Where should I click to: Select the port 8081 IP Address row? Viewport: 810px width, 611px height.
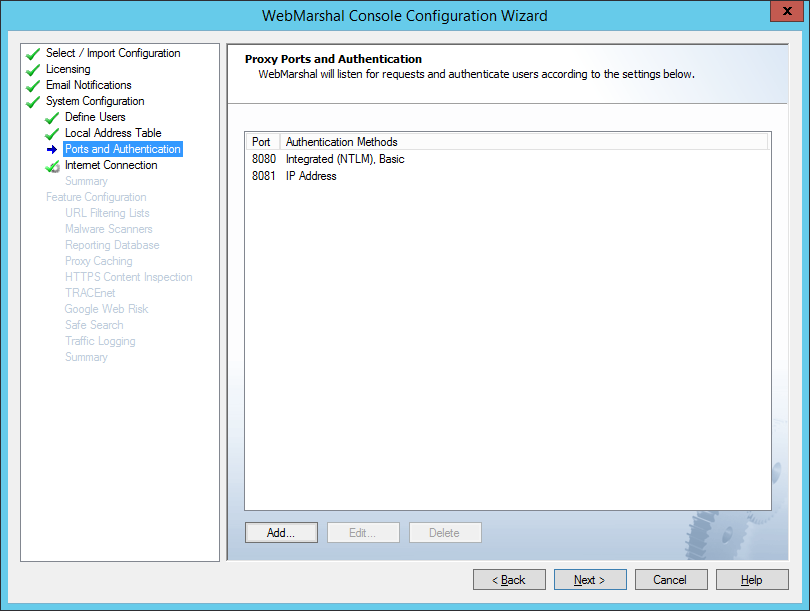pos(310,176)
